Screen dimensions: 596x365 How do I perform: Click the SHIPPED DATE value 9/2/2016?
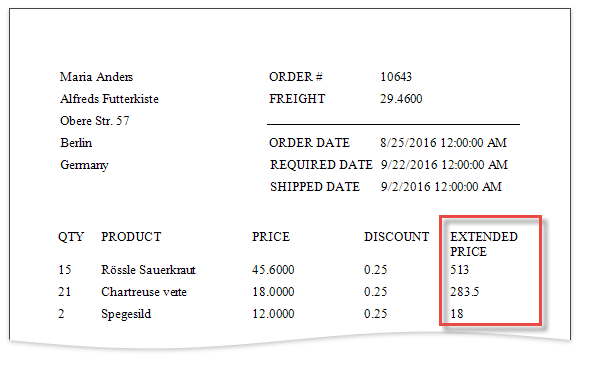click(441, 187)
